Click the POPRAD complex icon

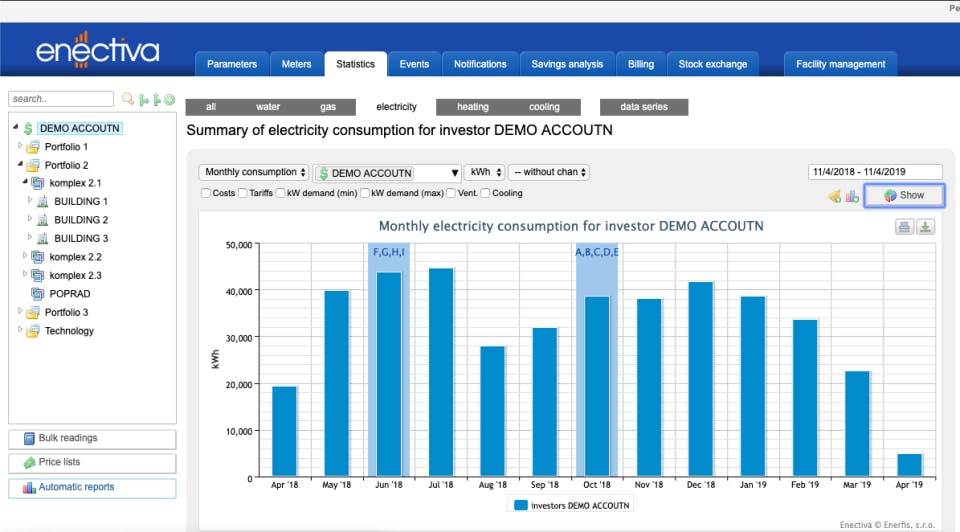pos(37,294)
